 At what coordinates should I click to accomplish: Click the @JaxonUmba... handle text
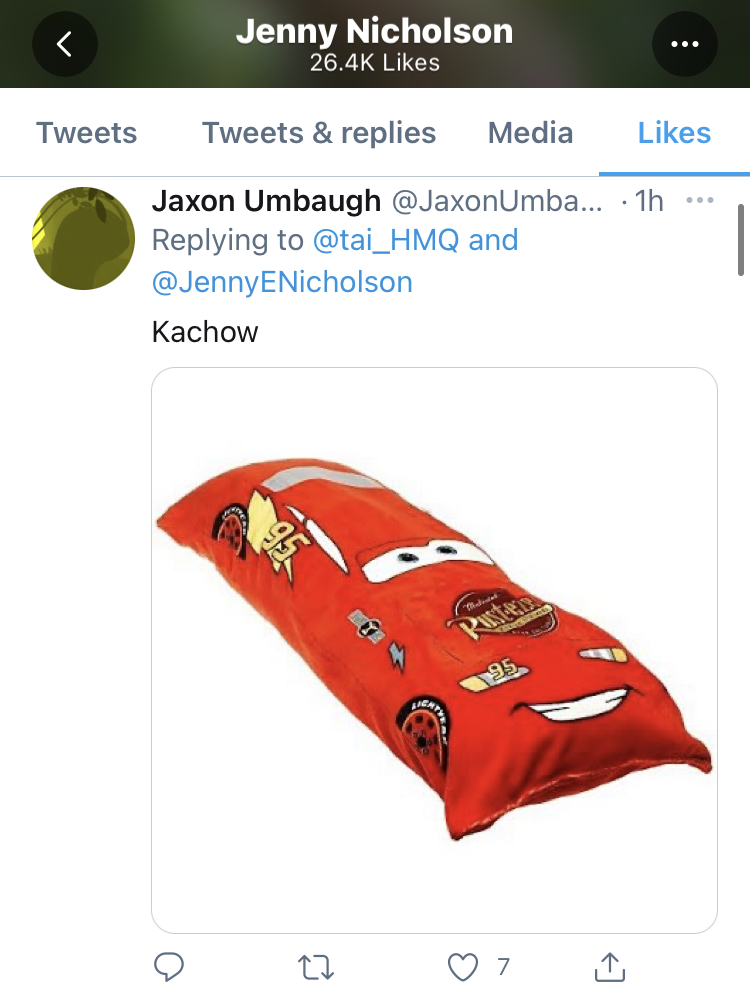[x=496, y=201]
